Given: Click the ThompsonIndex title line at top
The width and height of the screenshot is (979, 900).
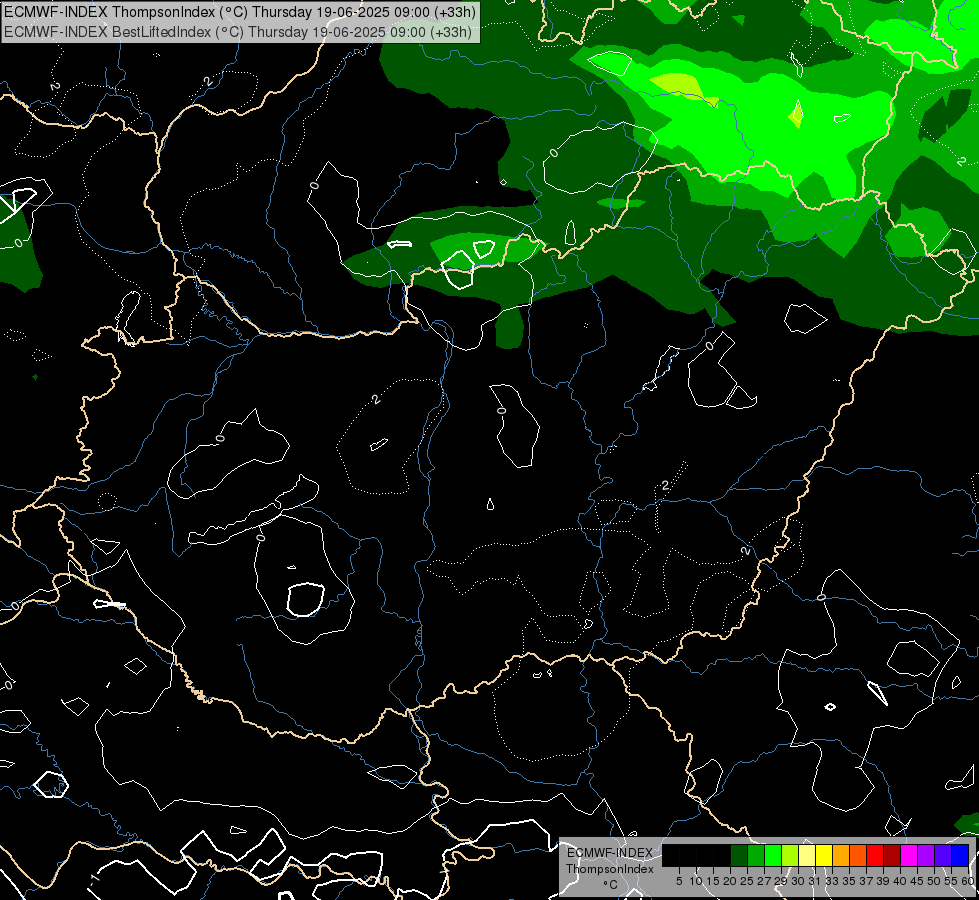Looking at the screenshot, I should point(240,12).
